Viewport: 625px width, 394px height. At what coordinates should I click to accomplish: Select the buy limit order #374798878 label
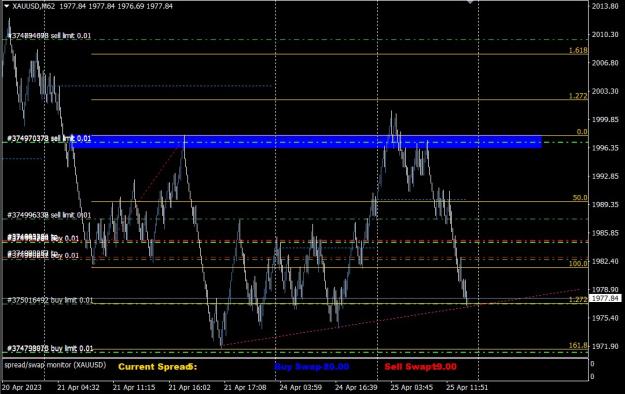(50, 349)
